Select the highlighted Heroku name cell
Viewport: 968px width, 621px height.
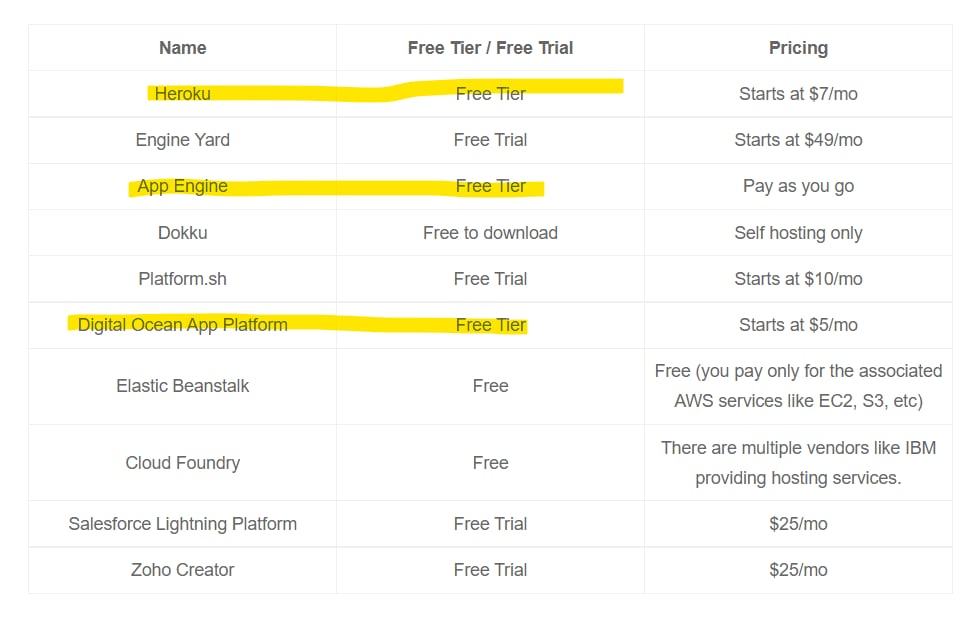183,94
